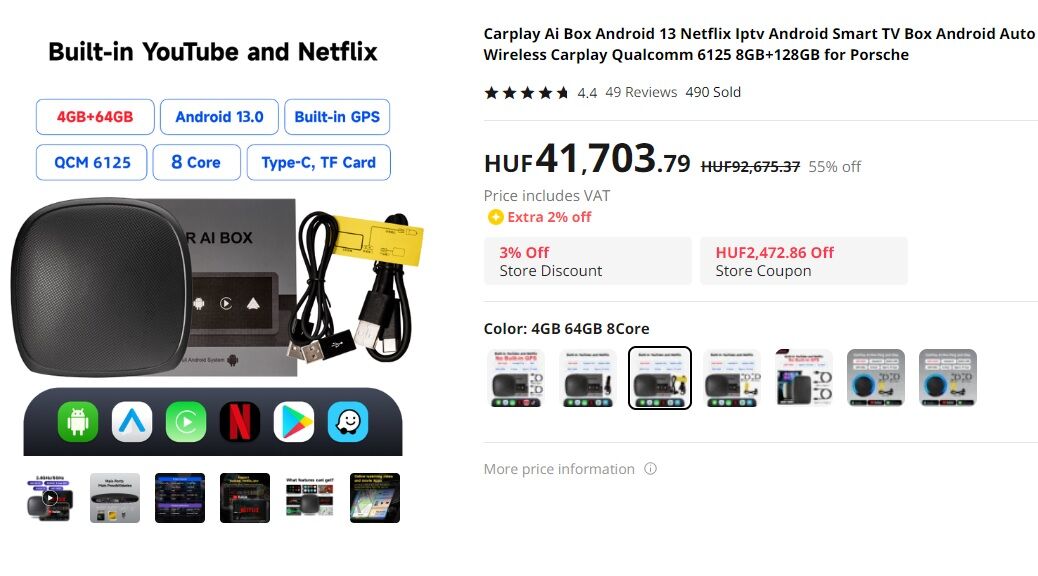This screenshot has height=576, width=1038.
Task: Click the green Android robot icon
Action: click(x=78, y=422)
